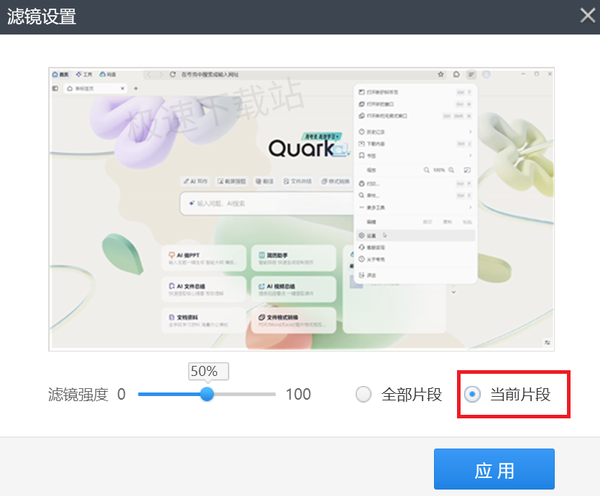
Task: Expand the history submenu arrow in the preview menu
Action: (470, 132)
